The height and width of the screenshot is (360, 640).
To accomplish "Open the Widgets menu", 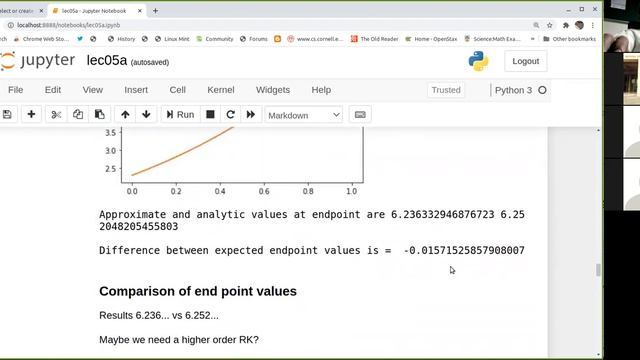I will [x=273, y=90].
